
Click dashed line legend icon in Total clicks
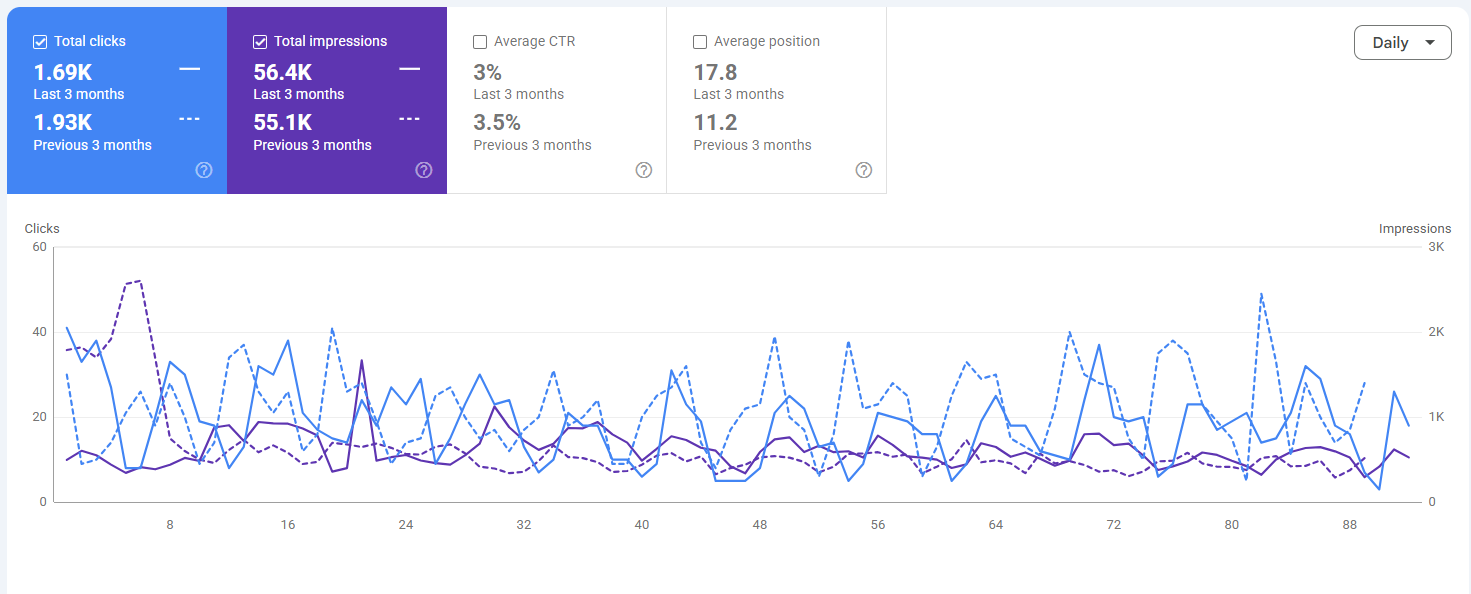point(189,119)
